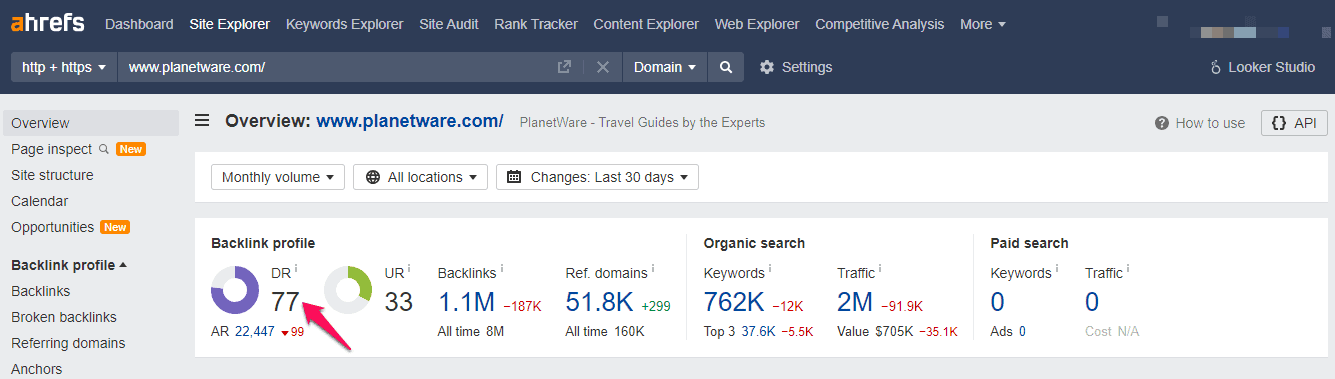Click the DR info icon
The image size is (1335, 379).
297,268
